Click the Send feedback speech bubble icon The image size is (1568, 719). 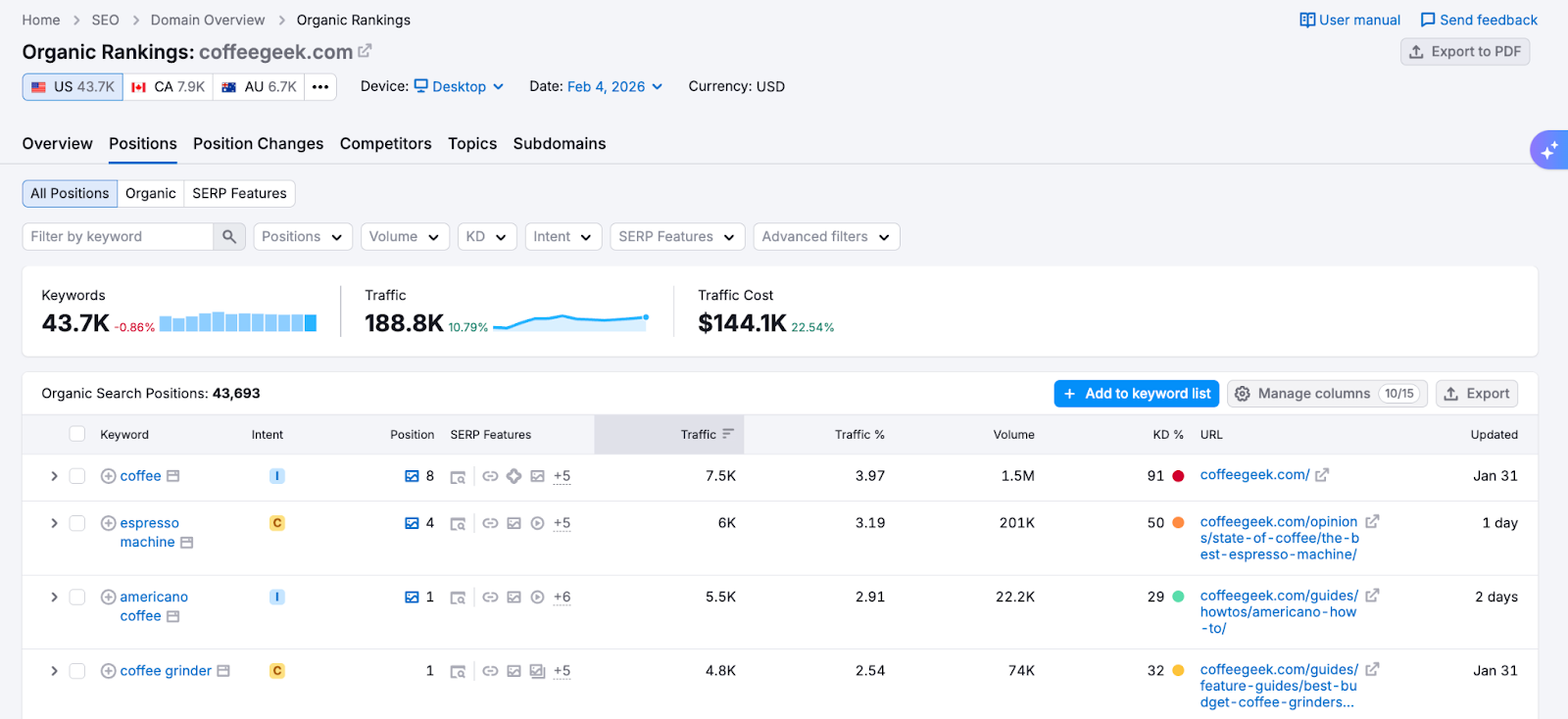click(1428, 20)
